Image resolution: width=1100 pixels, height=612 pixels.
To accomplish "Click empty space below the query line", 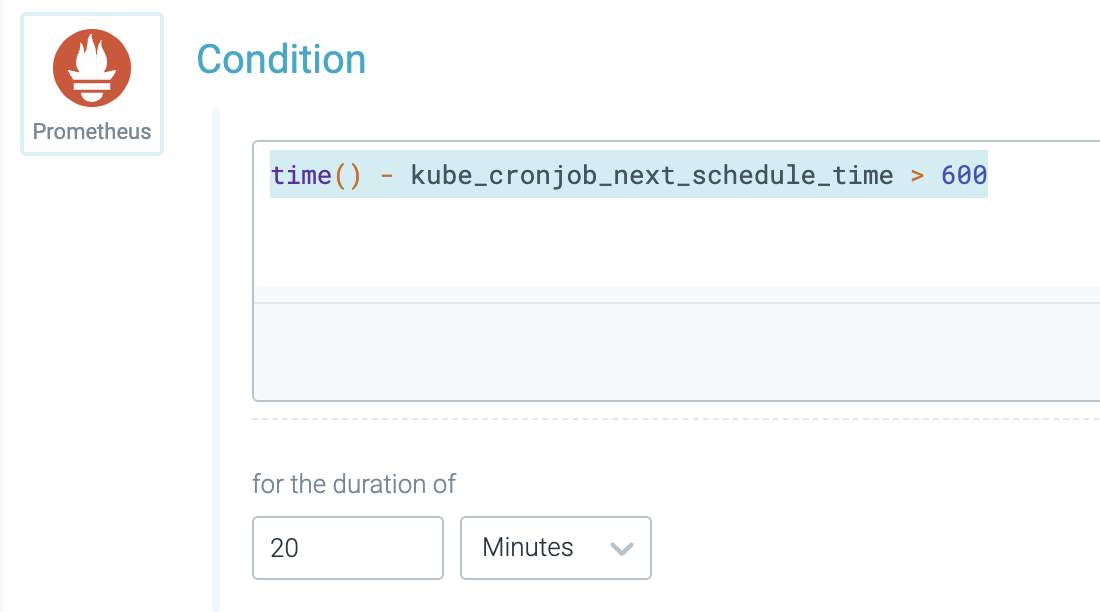I will [600, 240].
